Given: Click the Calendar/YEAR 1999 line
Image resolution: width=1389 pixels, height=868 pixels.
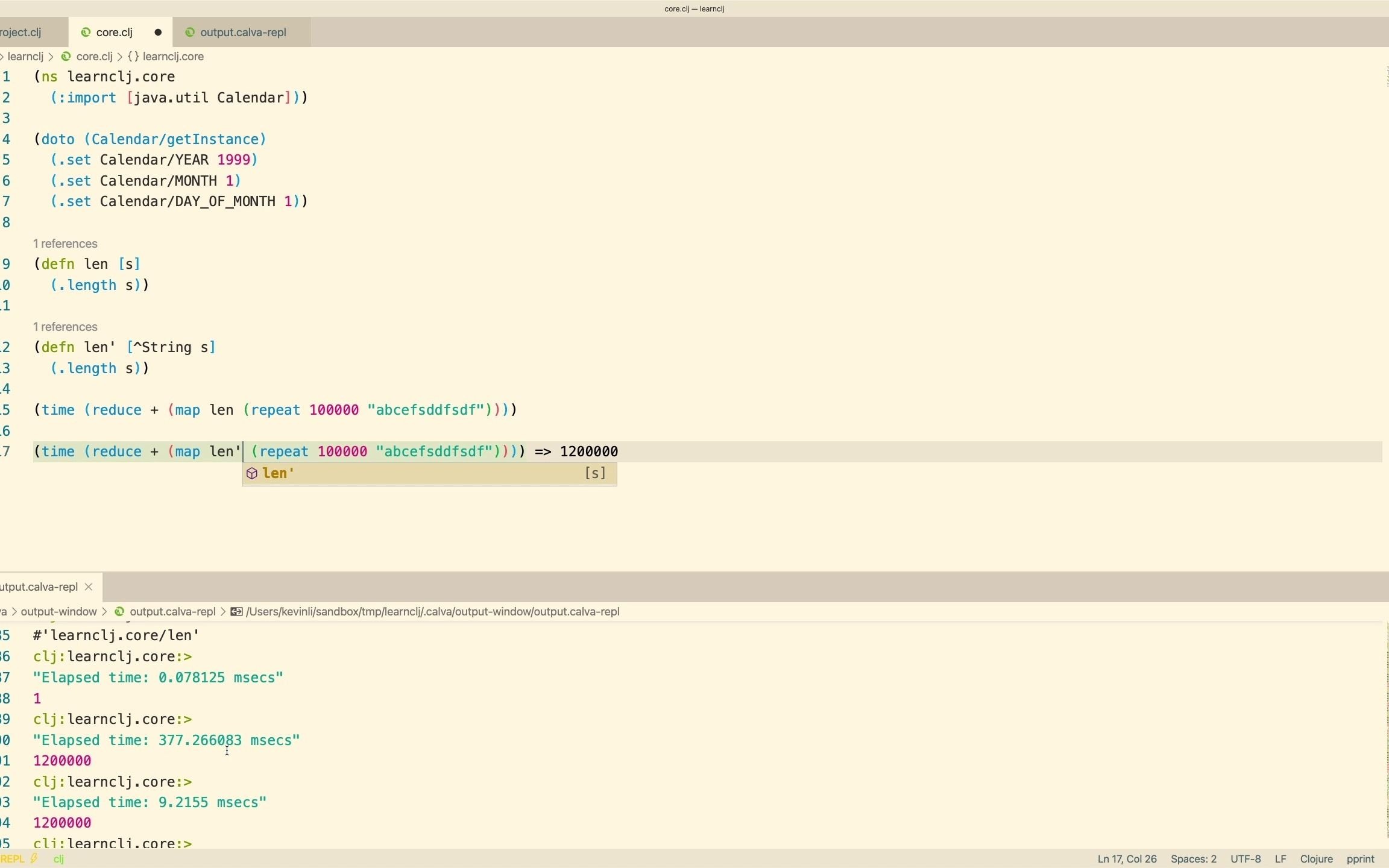Looking at the screenshot, I should click(x=154, y=160).
